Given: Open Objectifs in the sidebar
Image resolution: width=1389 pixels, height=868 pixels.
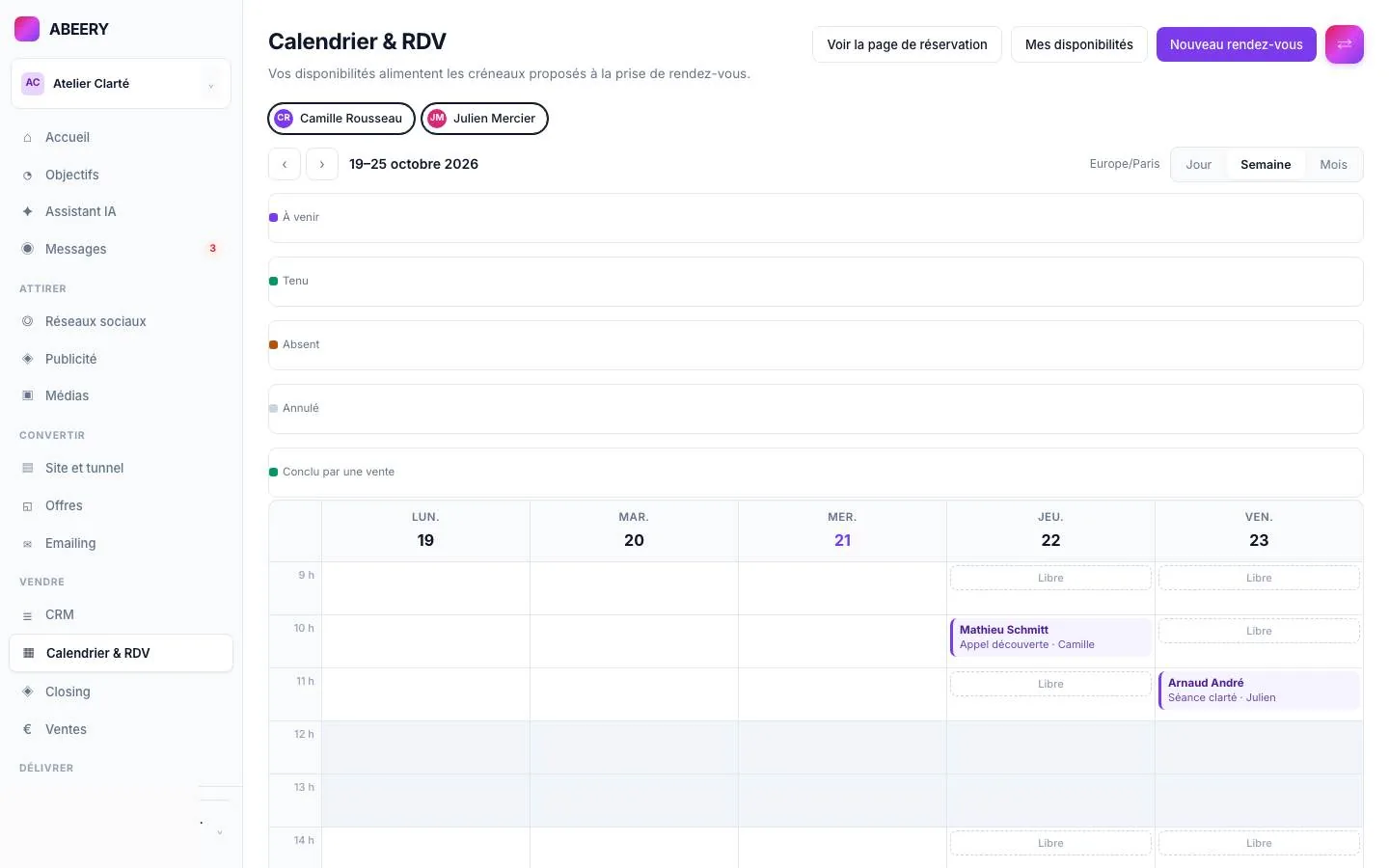Looking at the screenshot, I should [x=121, y=175].
